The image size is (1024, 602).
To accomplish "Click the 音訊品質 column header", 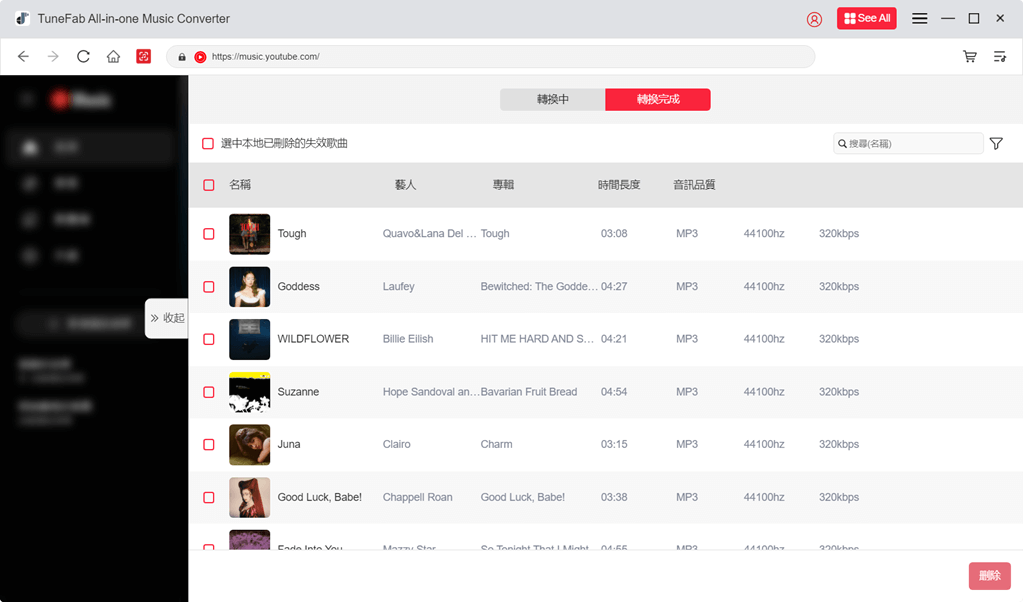I will [694, 185].
